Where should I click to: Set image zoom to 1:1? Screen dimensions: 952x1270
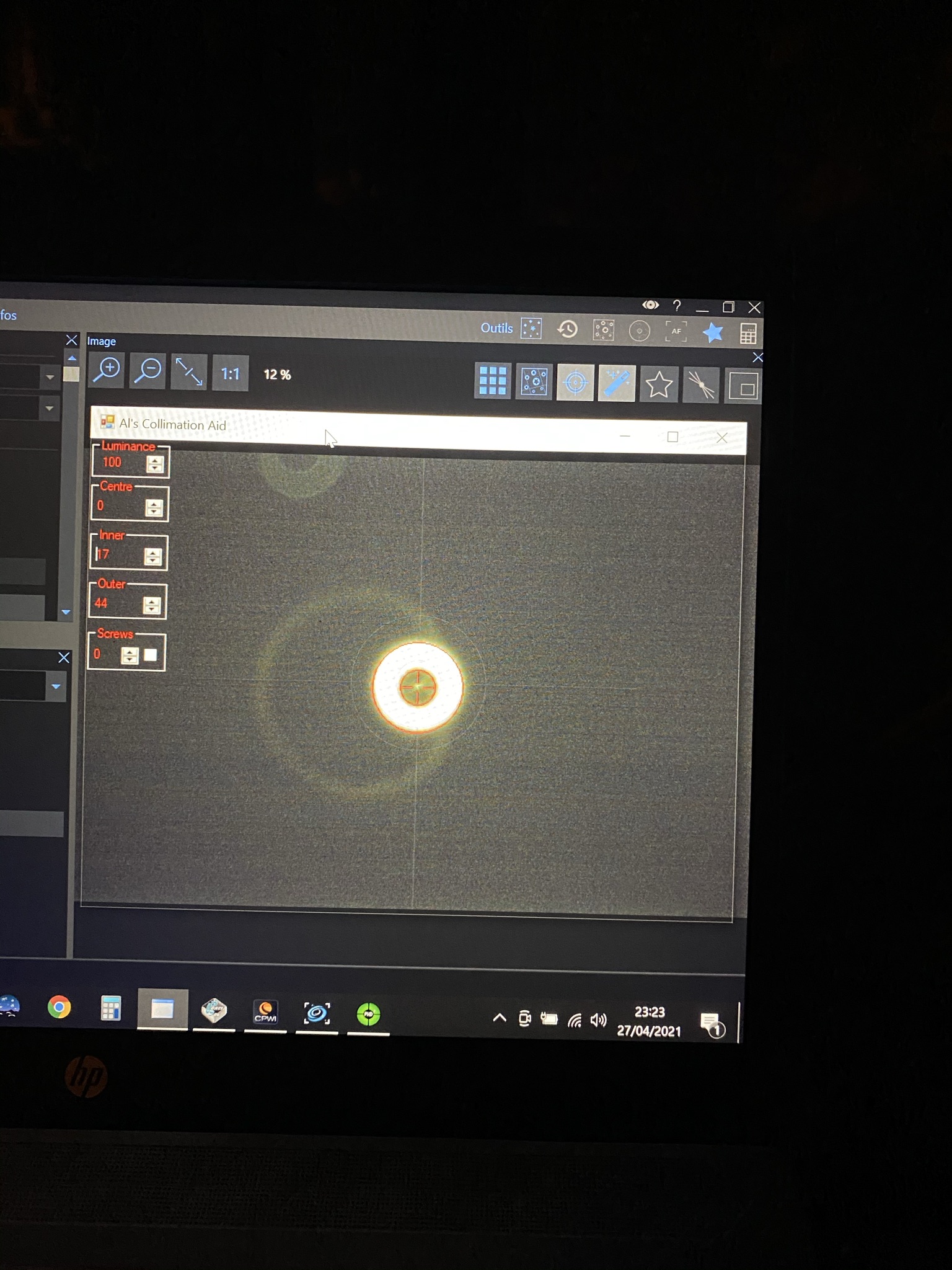click(230, 373)
